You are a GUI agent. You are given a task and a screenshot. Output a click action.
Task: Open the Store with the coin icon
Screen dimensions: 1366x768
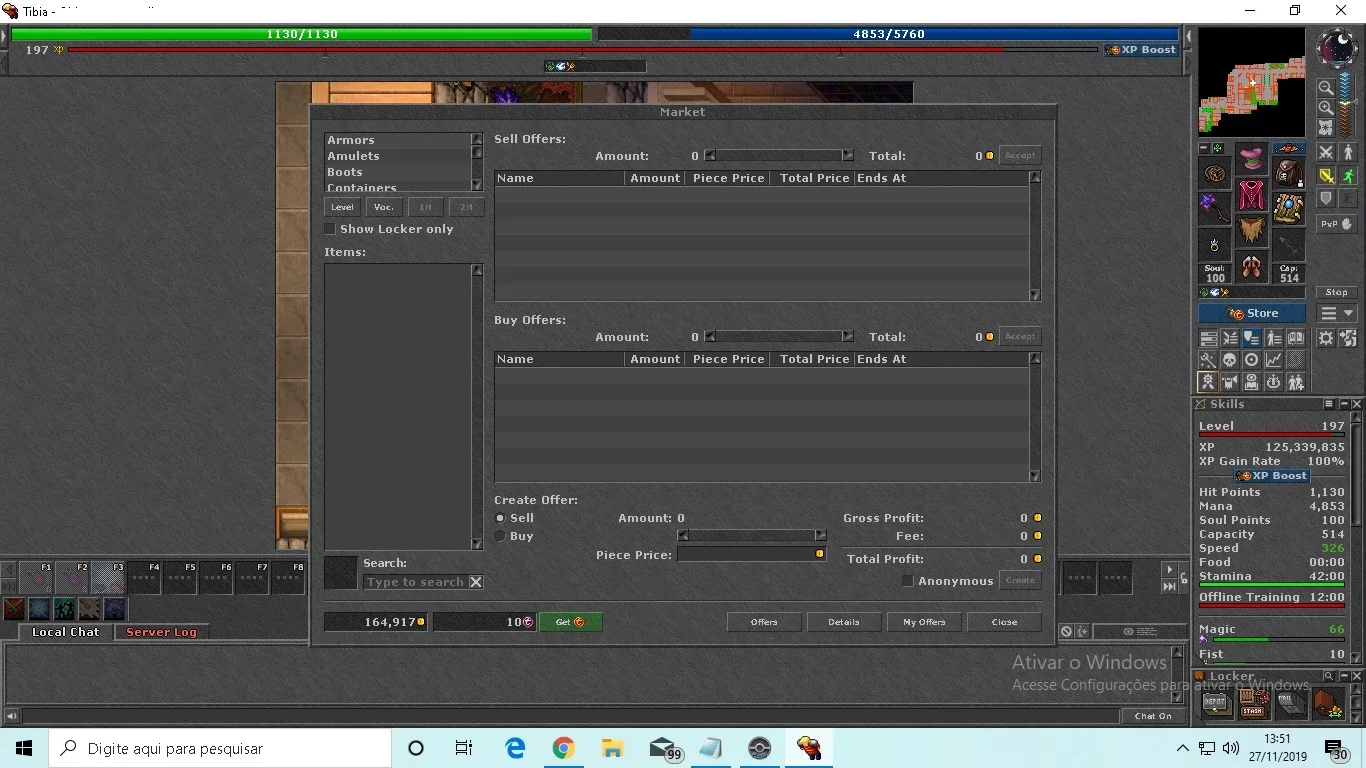point(1252,313)
